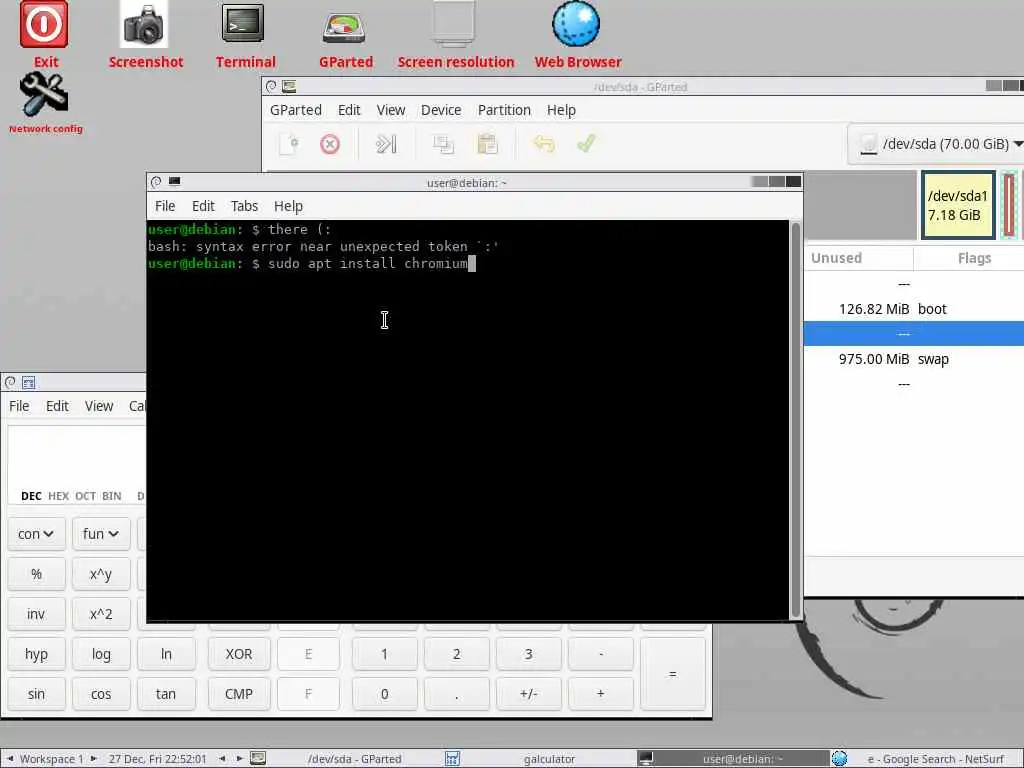The width and height of the screenshot is (1024, 768).
Task: Select HEX number base in galculator
Action: (58, 496)
